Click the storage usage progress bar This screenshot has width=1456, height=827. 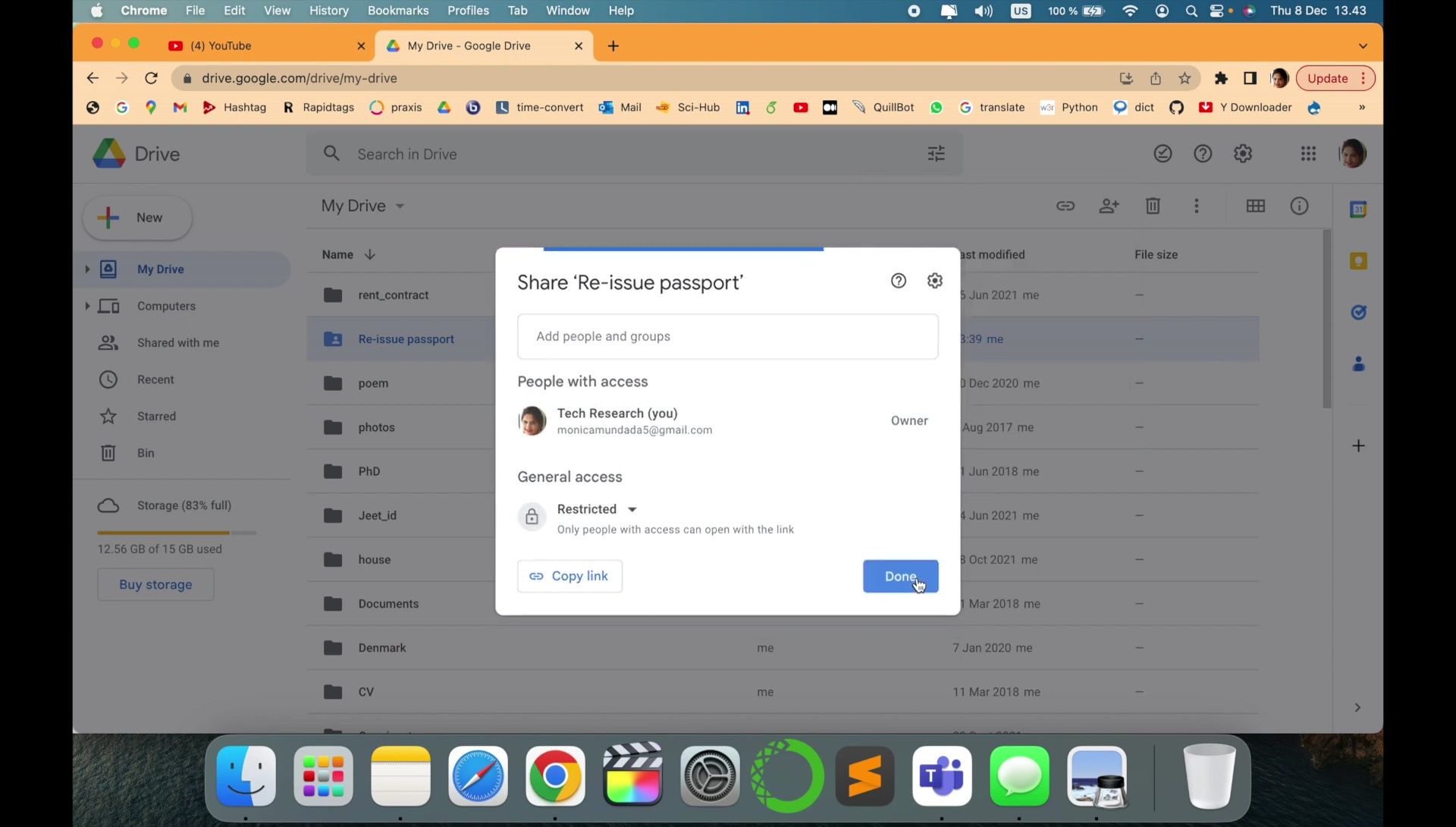[x=176, y=533]
